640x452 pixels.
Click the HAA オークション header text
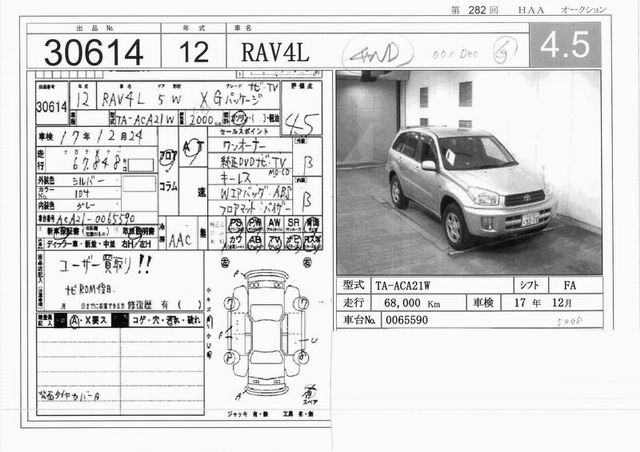562,10
